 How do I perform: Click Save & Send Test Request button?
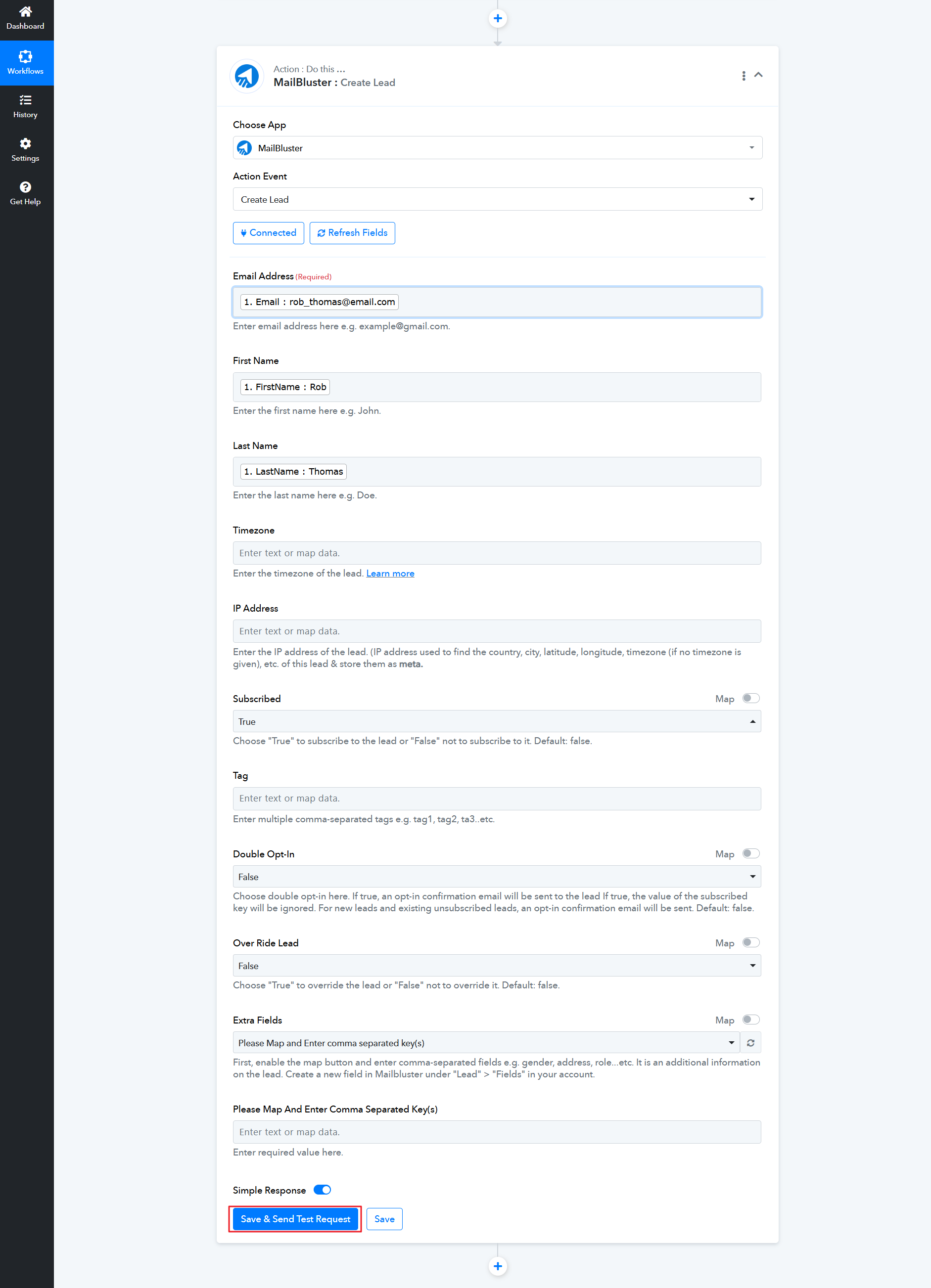295,1219
